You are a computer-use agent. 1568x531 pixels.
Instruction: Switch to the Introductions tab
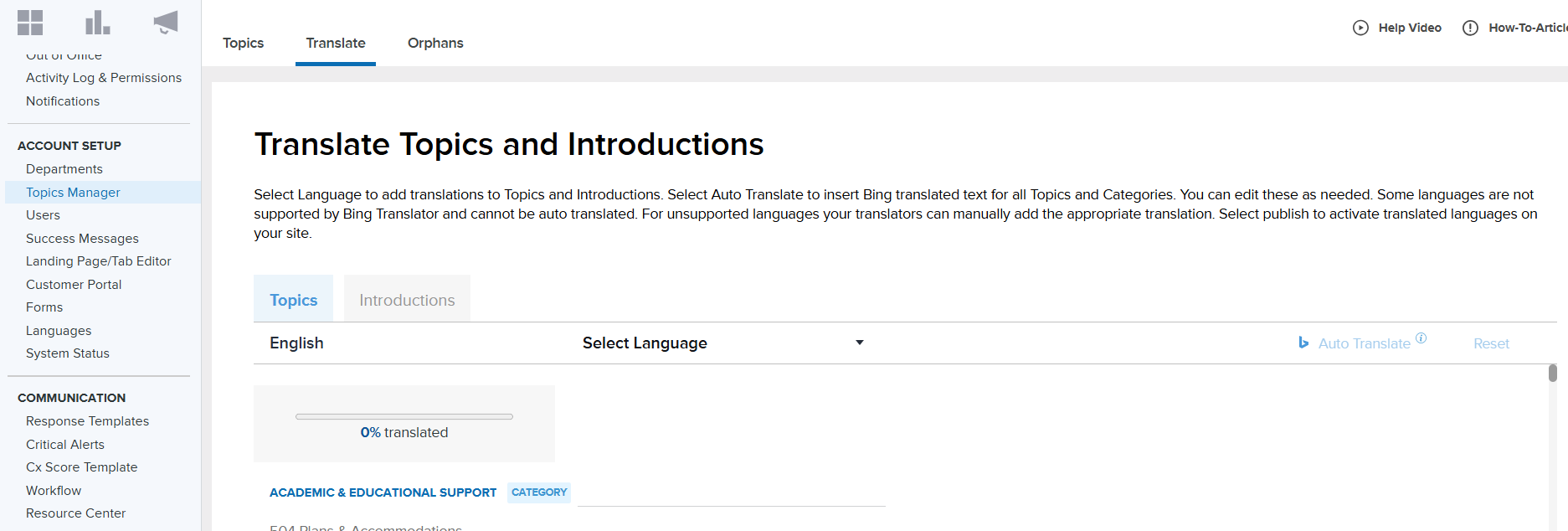407,300
